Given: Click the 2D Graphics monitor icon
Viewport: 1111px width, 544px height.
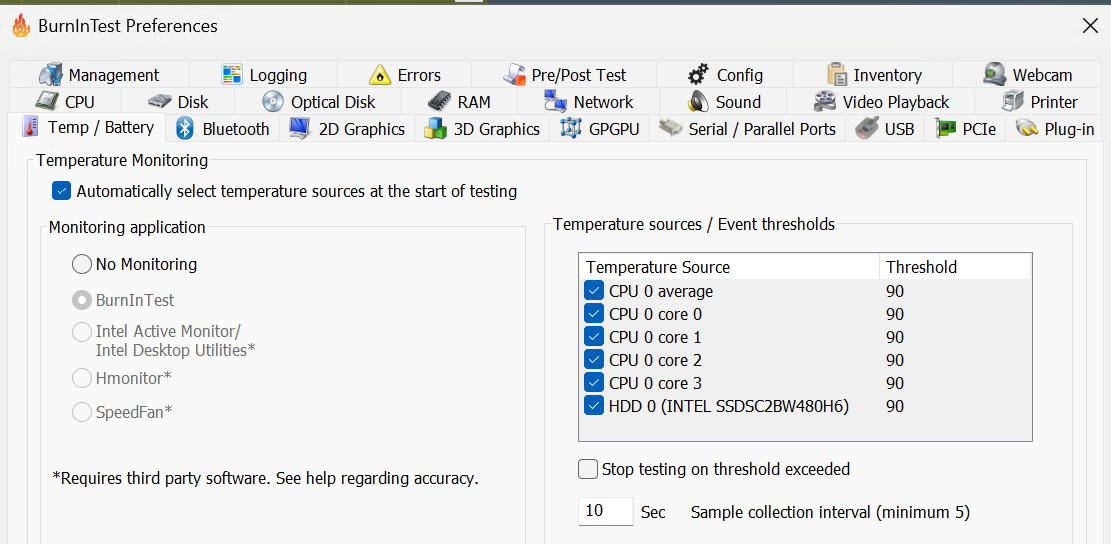Looking at the screenshot, I should [x=300, y=128].
